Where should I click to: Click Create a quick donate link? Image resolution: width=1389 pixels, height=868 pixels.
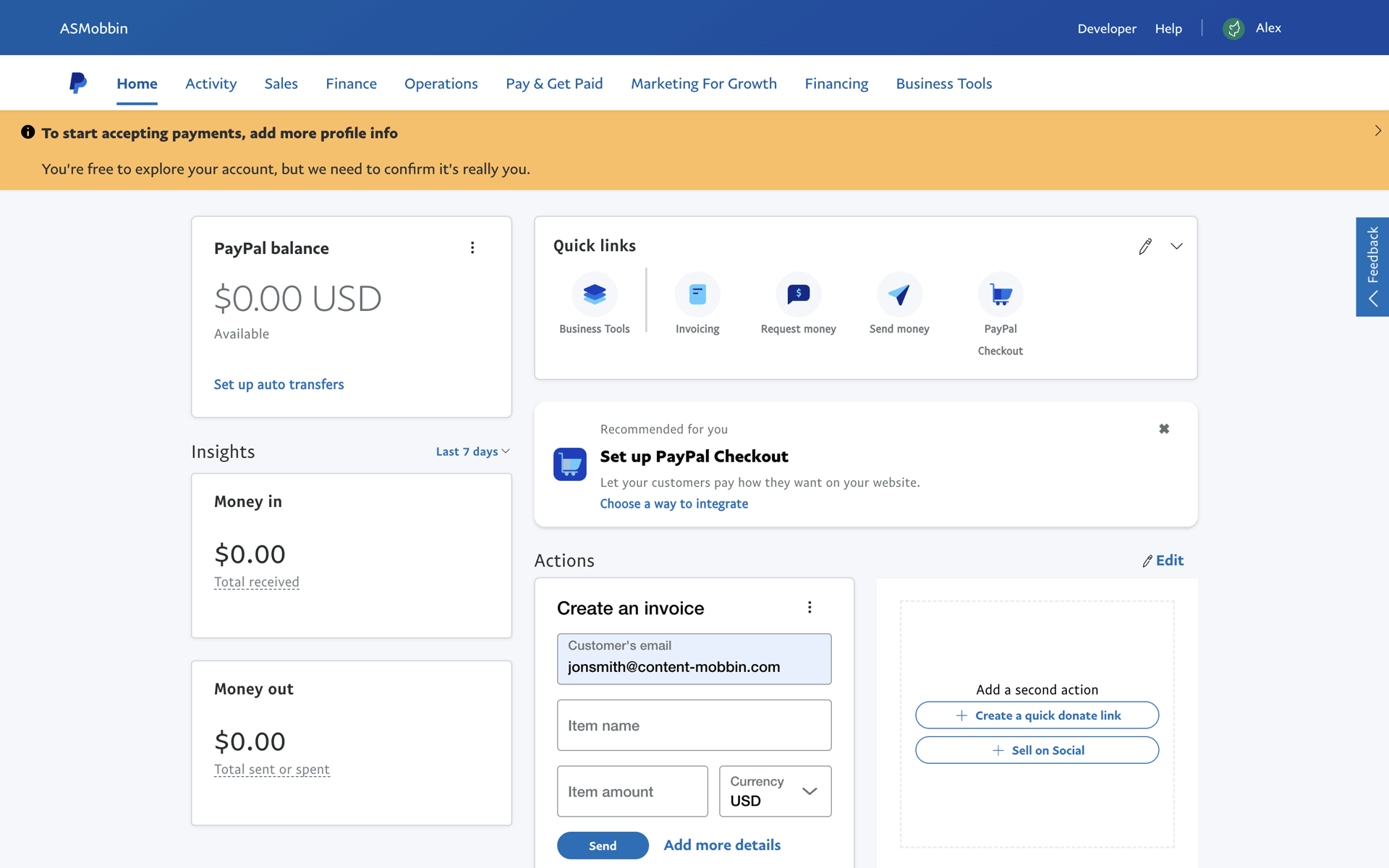click(x=1037, y=715)
